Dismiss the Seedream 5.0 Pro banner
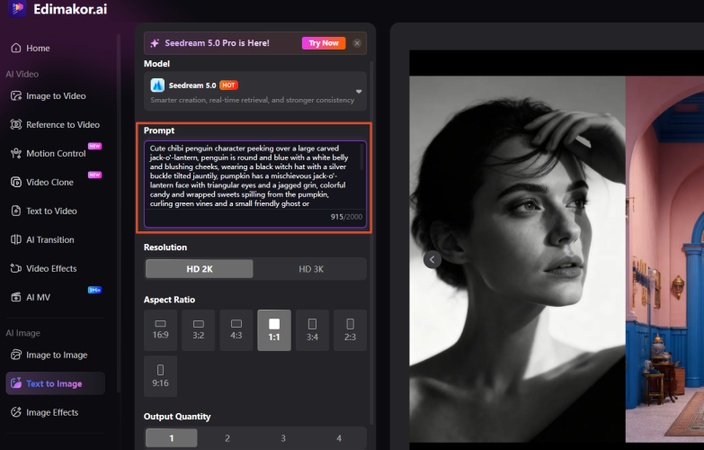This screenshot has width=704, height=450. (x=357, y=43)
